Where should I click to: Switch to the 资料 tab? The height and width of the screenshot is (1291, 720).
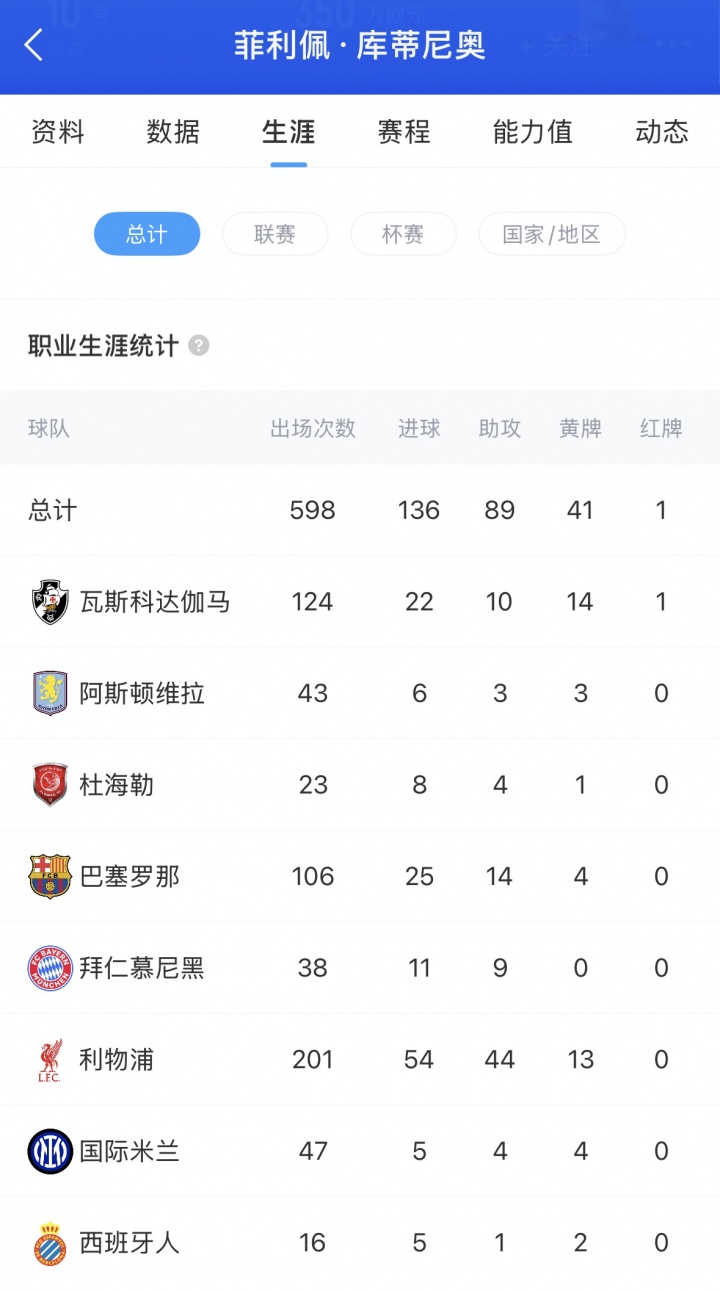pyautogui.click(x=58, y=132)
